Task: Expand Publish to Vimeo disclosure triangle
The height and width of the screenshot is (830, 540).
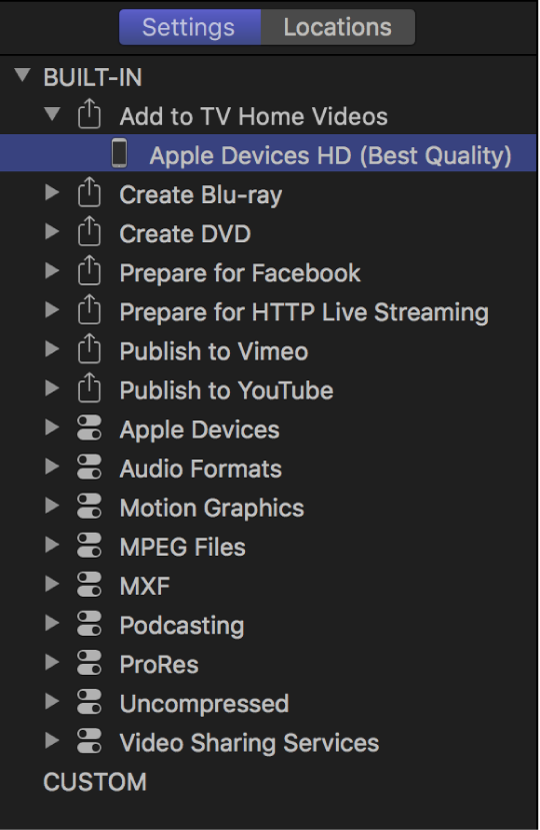Action: [x=52, y=349]
